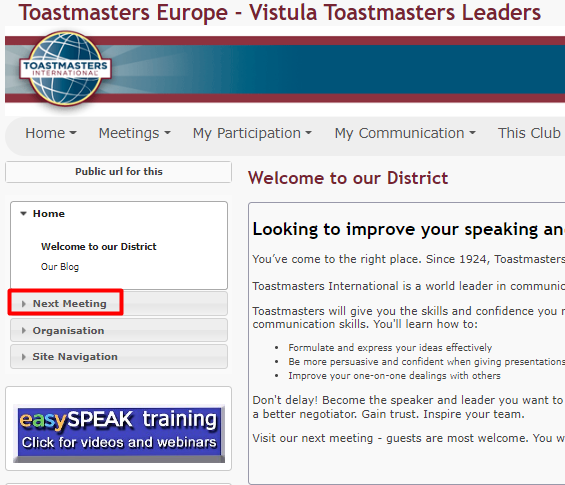Collapse the Home sidebar section arrow
The image size is (565, 485).
(x=23, y=214)
